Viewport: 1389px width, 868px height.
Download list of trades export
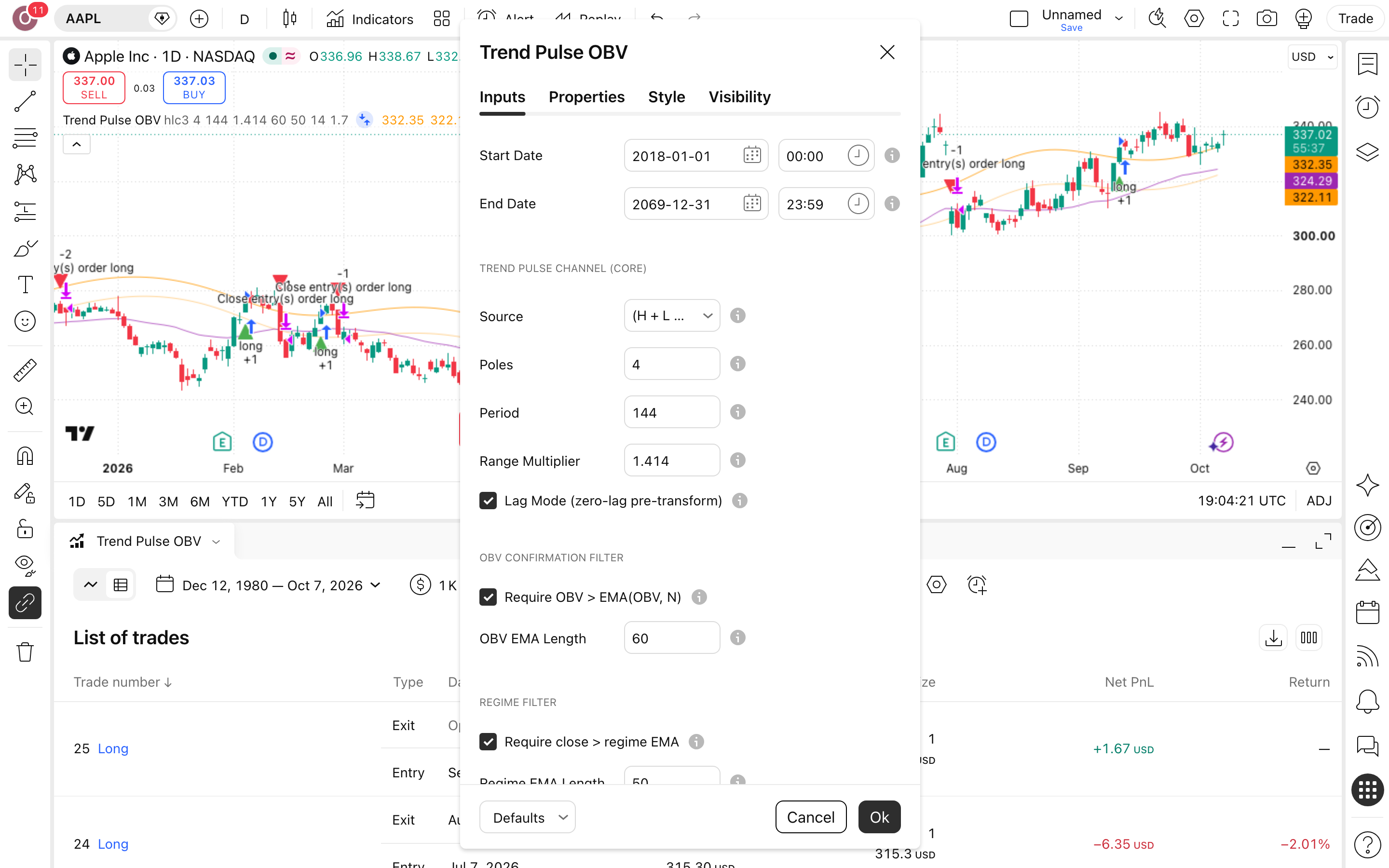point(1274,638)
